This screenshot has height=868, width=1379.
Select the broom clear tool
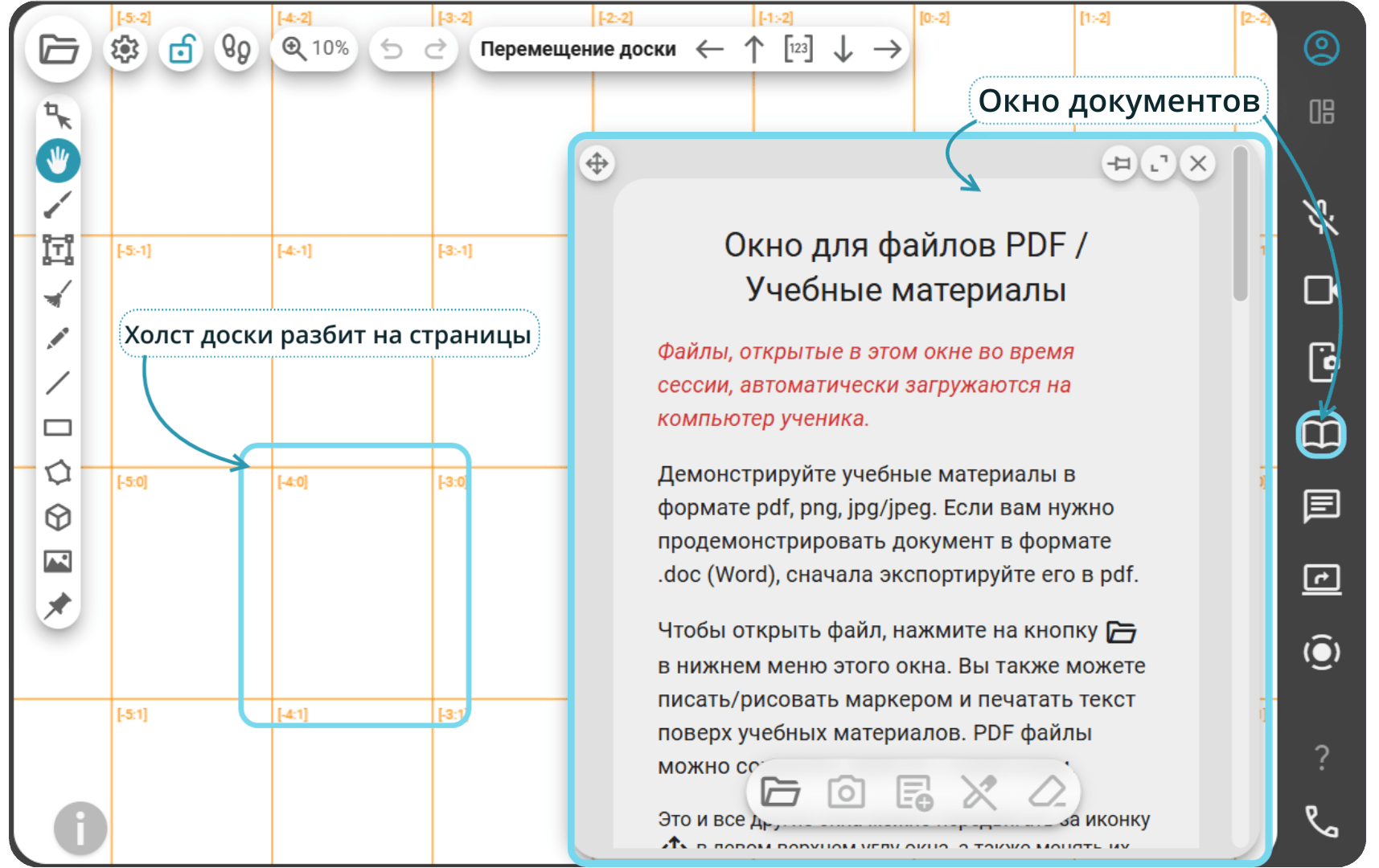tap(58, 294)
